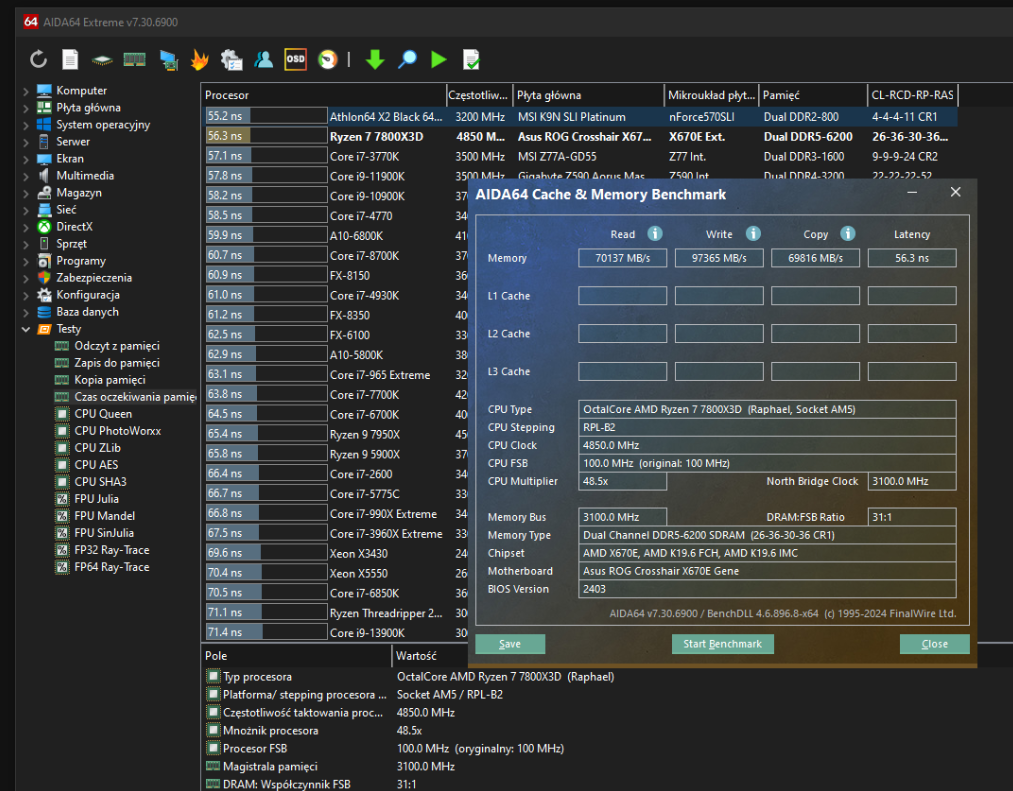Select the Core i7-3770K result row

click(580, 156)
